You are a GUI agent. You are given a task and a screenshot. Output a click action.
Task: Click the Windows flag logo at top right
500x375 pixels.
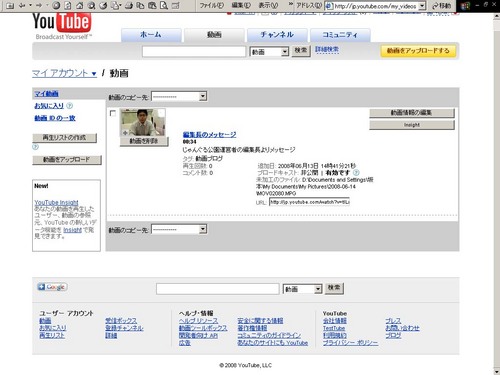[465, 6]
